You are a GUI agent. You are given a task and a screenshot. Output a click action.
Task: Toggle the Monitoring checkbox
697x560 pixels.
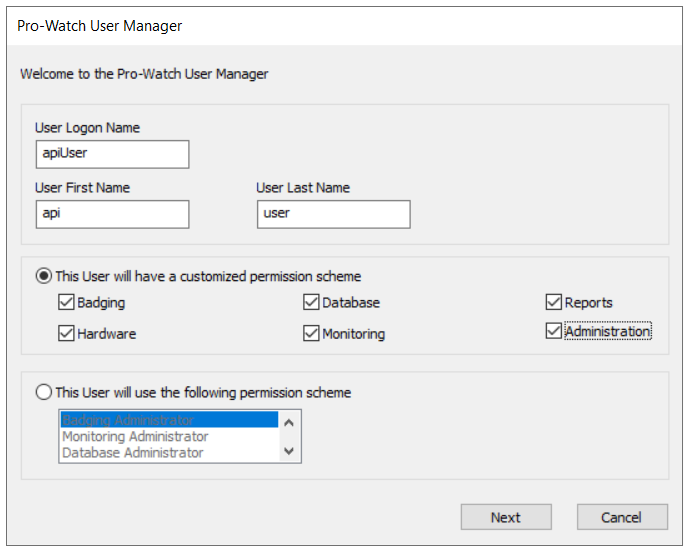311,333
